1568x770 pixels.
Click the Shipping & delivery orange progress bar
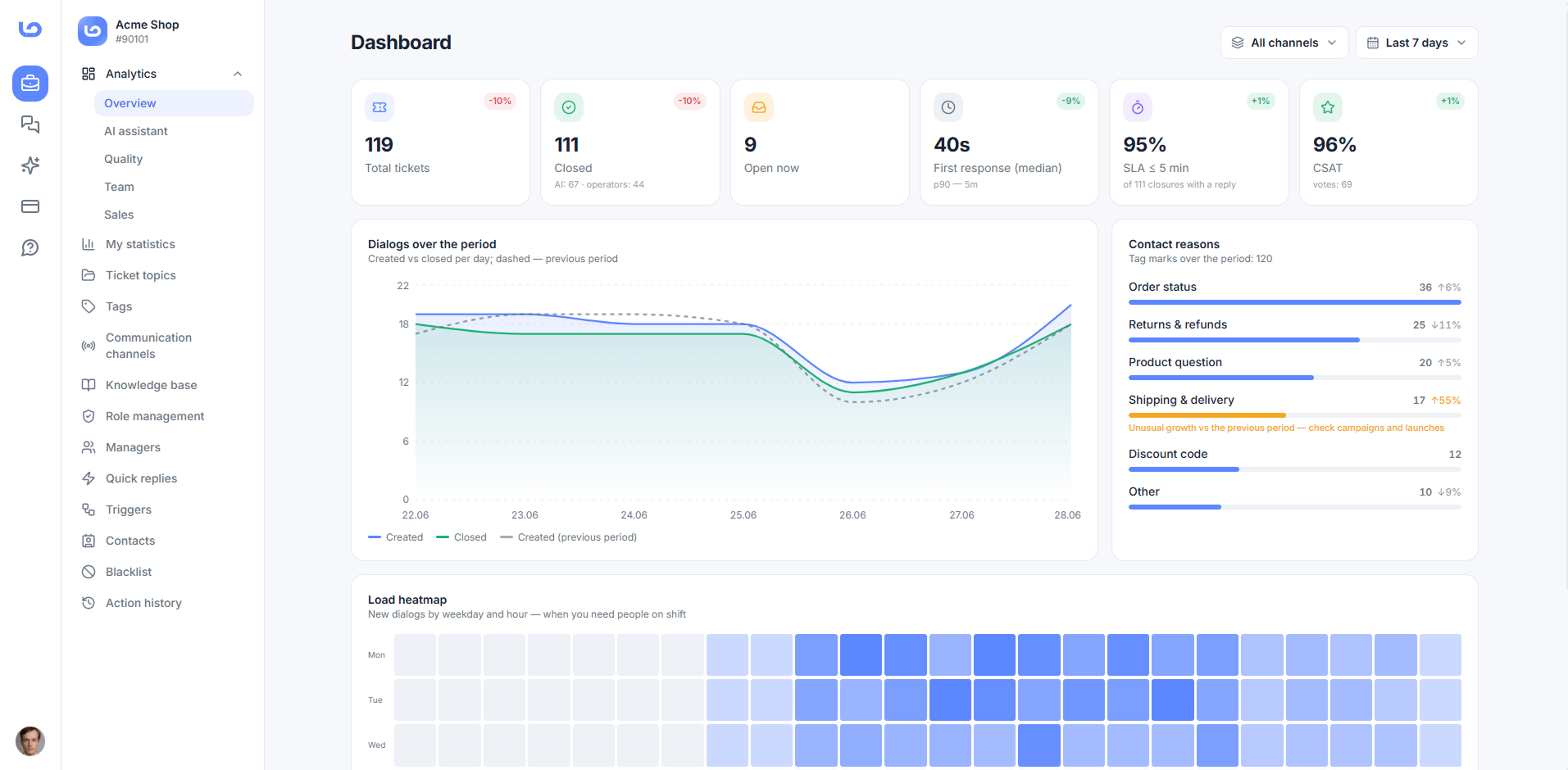click(x=1207, y=415)
